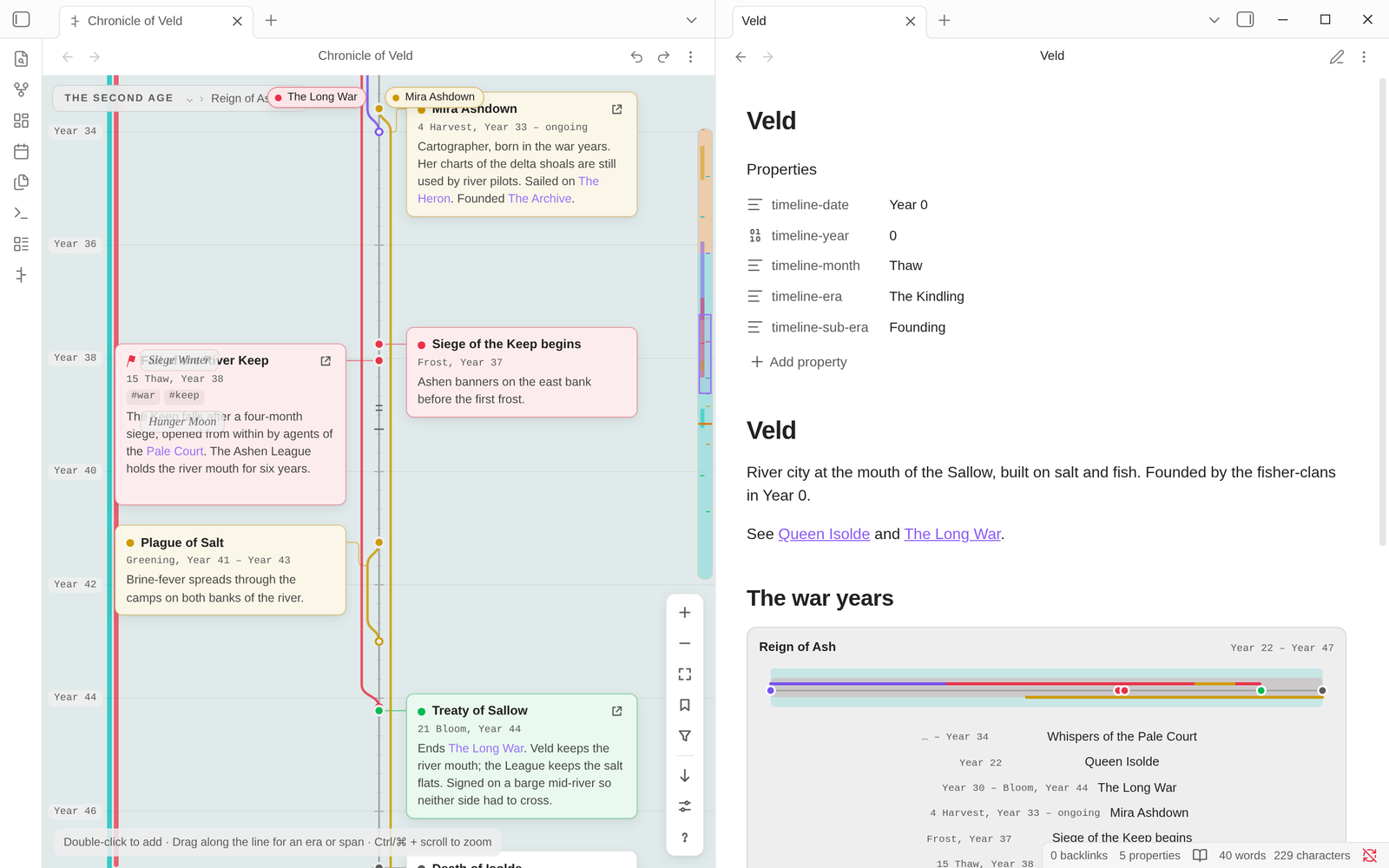Open the command palette terminal icon
The height and width of the screenshot is (868, 1389).
point(22,214)
